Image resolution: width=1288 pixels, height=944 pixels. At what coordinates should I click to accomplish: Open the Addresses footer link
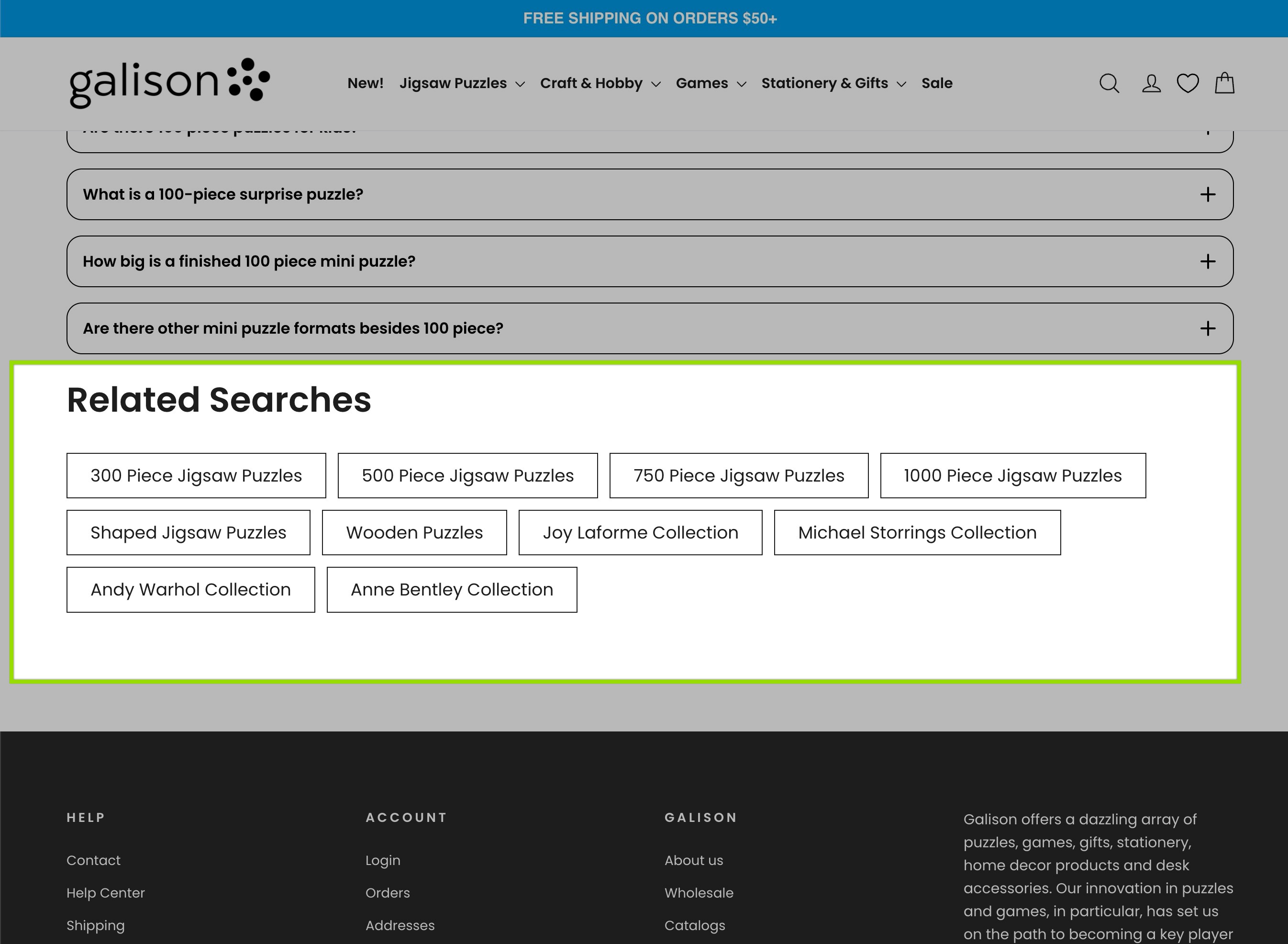pos(400,925)
